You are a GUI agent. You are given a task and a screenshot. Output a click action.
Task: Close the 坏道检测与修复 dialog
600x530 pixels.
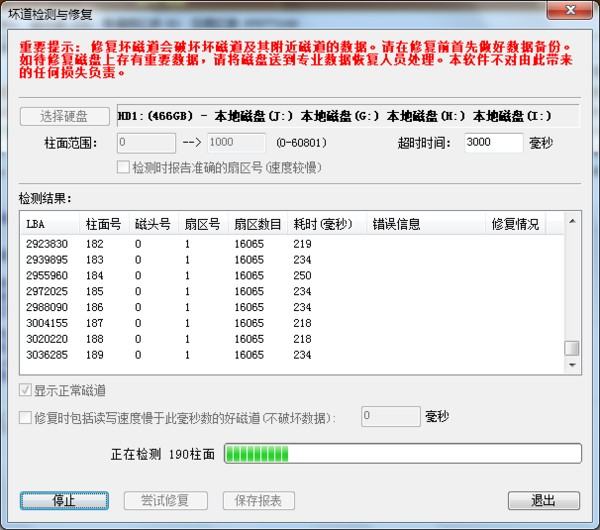coord(570,10)
